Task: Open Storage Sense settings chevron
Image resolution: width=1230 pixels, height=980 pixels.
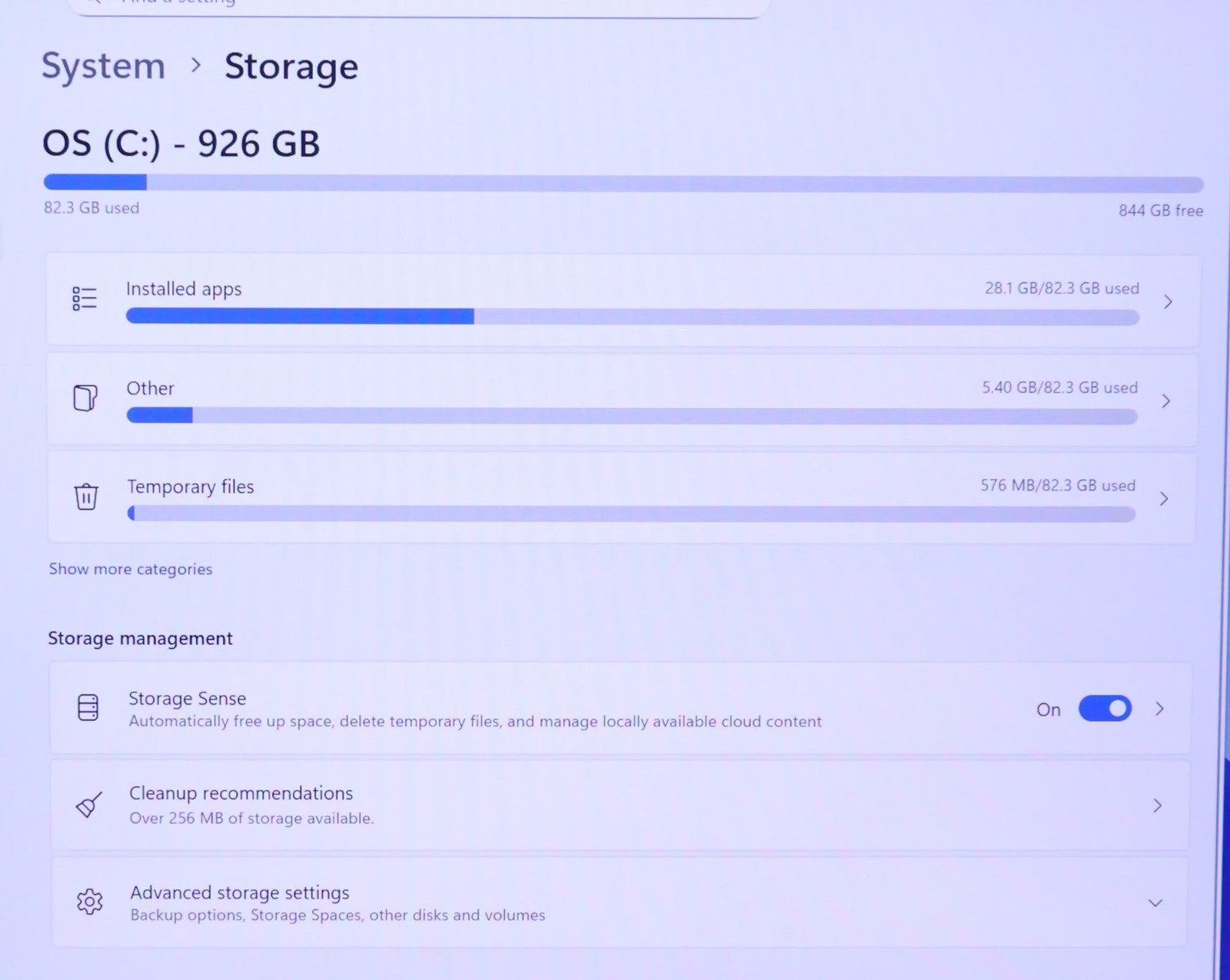Action: click(x=1160, y=709)
